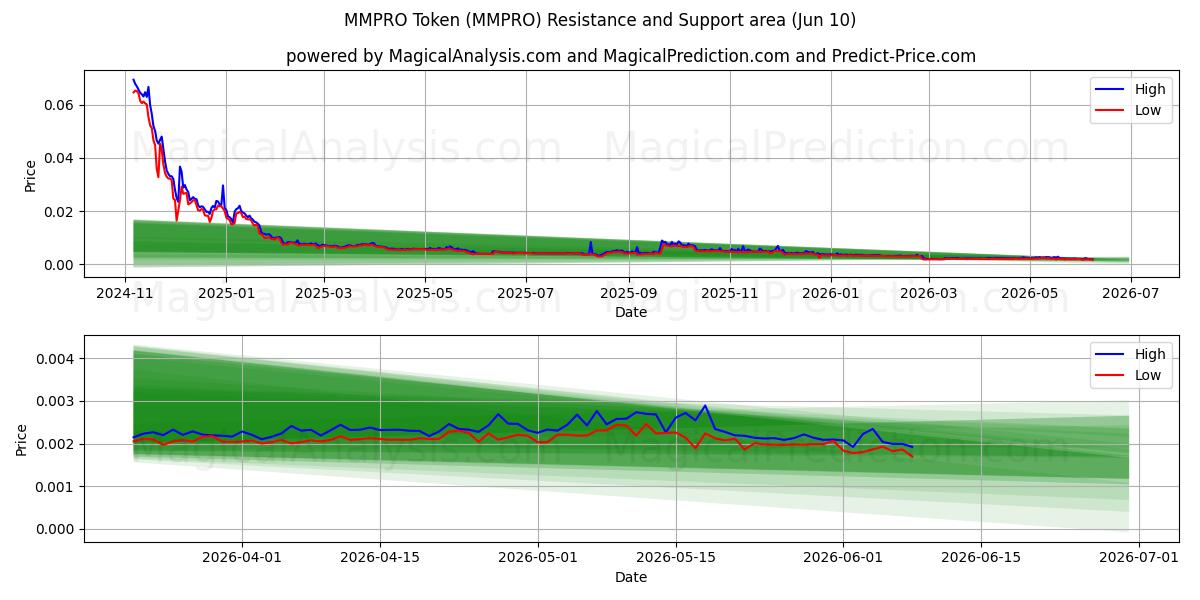Click the '2025-07' x-axis label in top chart
This screenshot has height=600, width=1200.
click(526, 293)
